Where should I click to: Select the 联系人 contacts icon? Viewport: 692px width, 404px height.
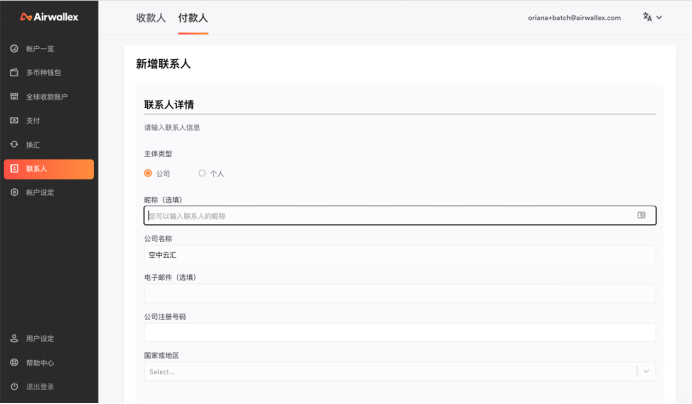[14, 169]
